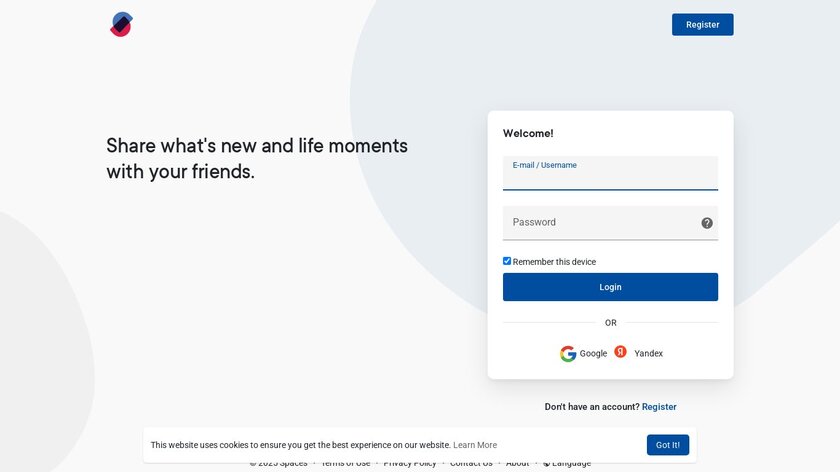Open the Terms of Use footer link
Image resolution: width=840 pixels, height=472 pixels.
point(345,464)
